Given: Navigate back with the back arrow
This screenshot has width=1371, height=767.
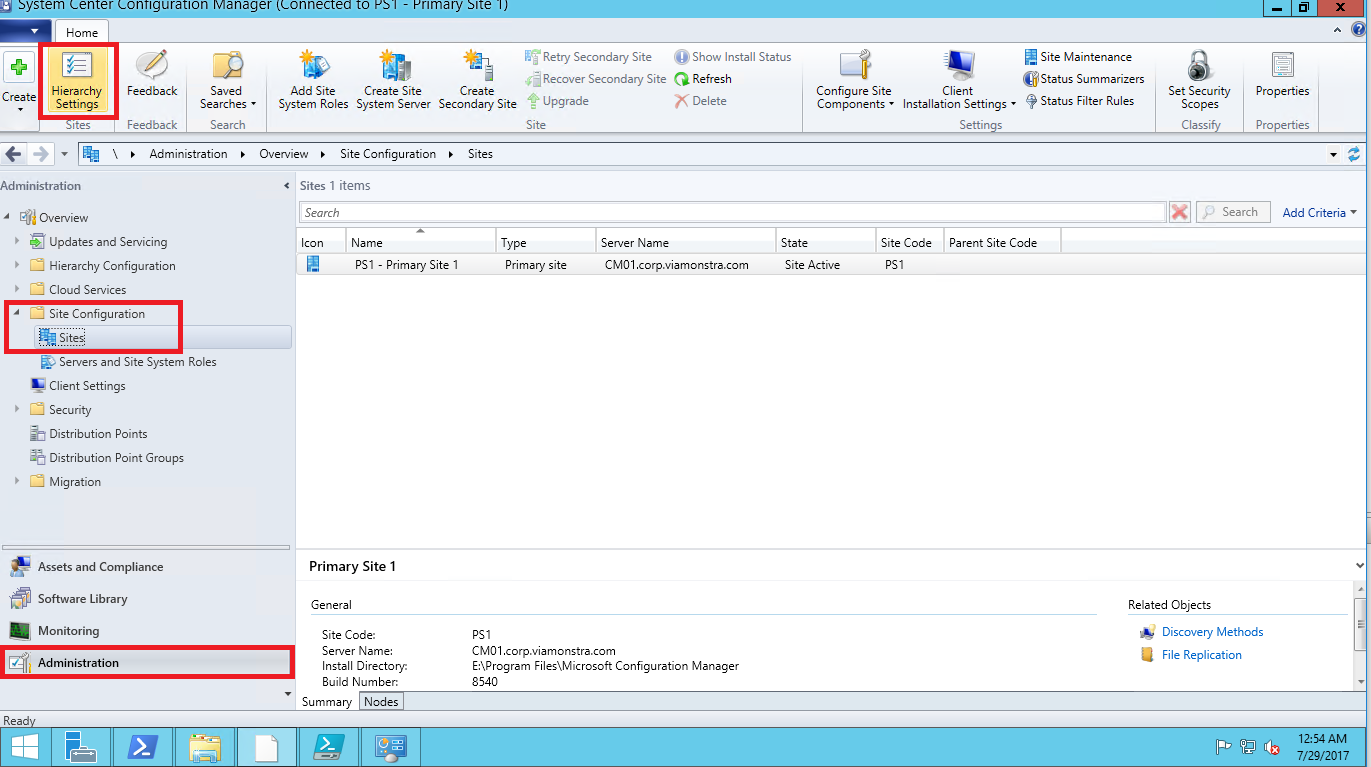Looking at the screenshot, I should [x=15, y=154].
